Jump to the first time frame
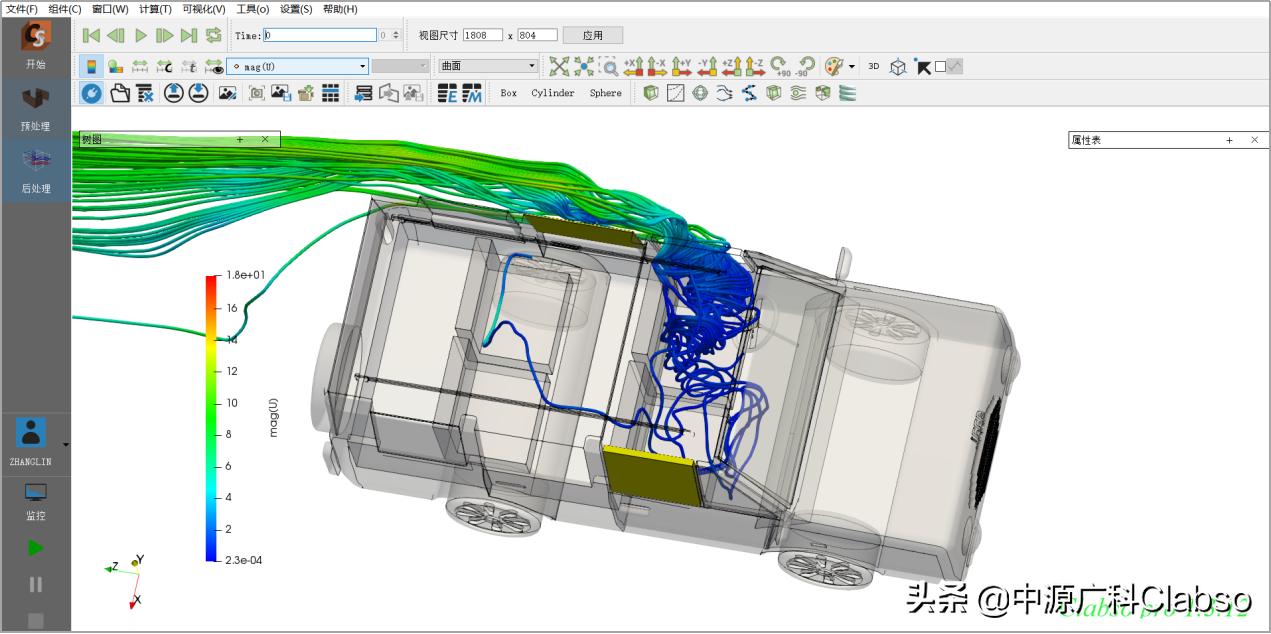Image resolution: width=1271 pixels, height=634 pixels. [x=91, y=35]
